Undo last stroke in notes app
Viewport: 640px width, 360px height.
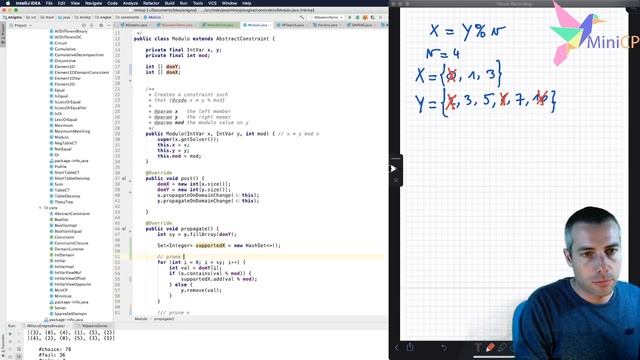click(444, 348)
